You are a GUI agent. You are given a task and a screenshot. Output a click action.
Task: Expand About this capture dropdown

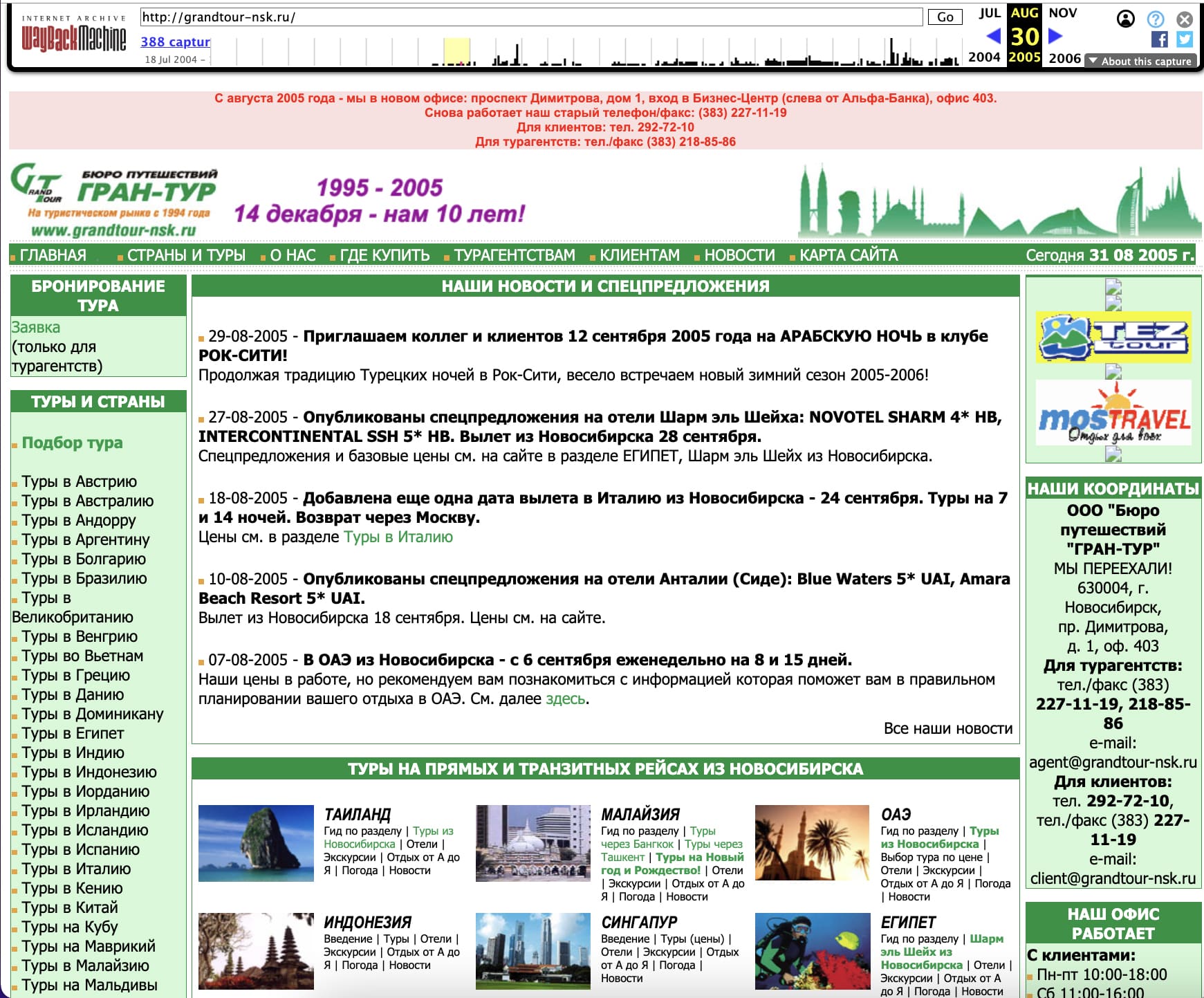tap(1140, 61)
